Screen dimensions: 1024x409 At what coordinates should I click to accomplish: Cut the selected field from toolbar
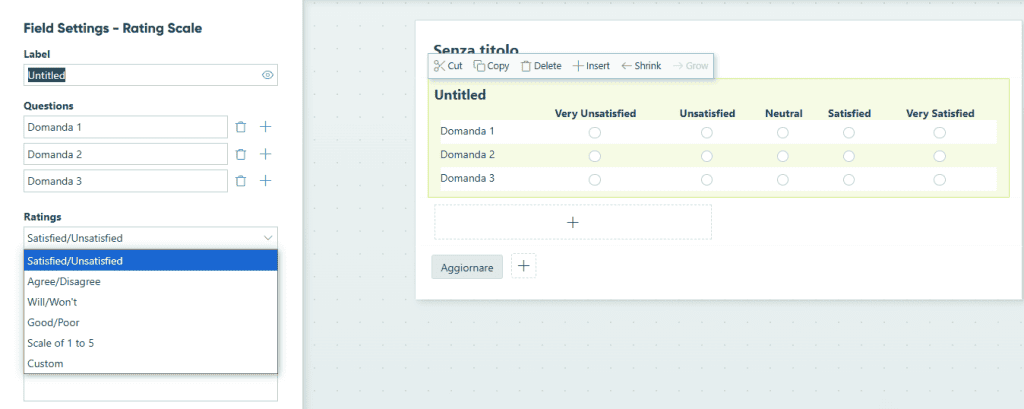click(448, 66)
